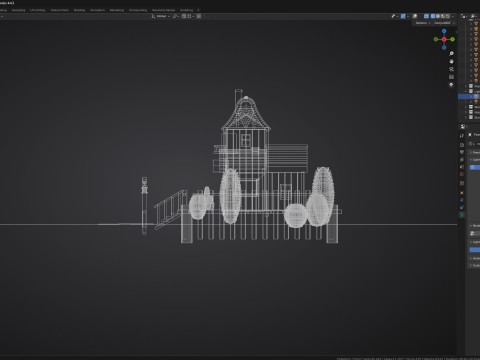This screenshot has width=480, height=360.
Task: Open the Properties editor type dropdown
Action: (464, 127)
